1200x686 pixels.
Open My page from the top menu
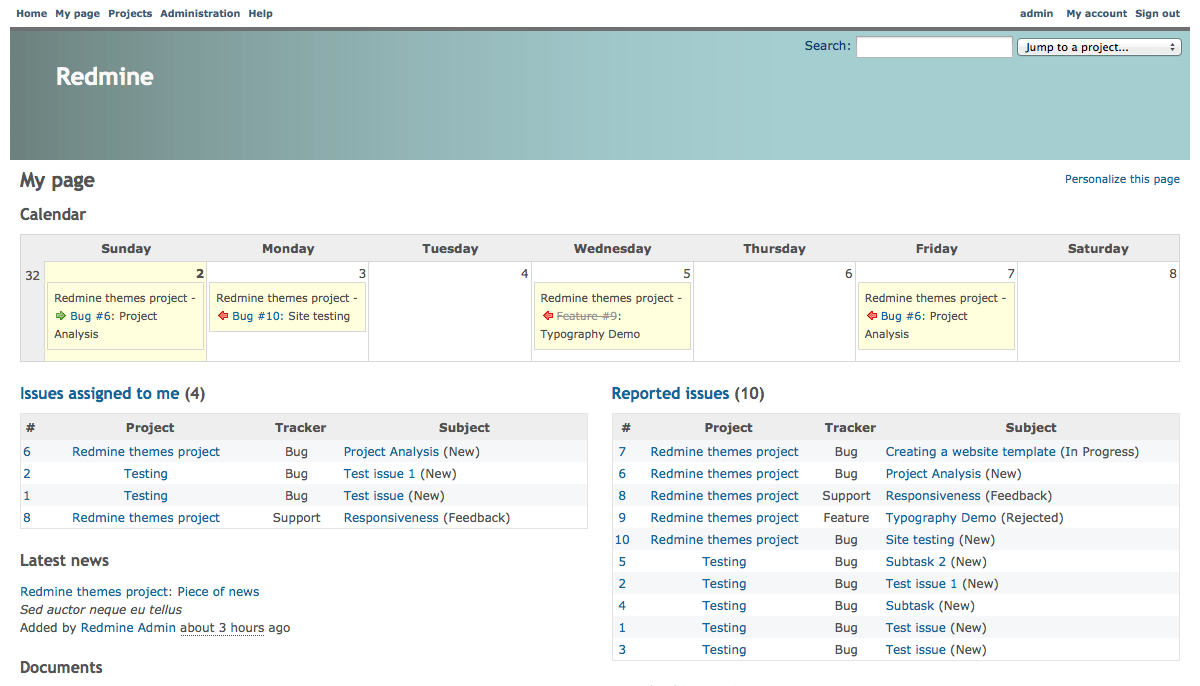pyautogui.click(x=77, y=14)
